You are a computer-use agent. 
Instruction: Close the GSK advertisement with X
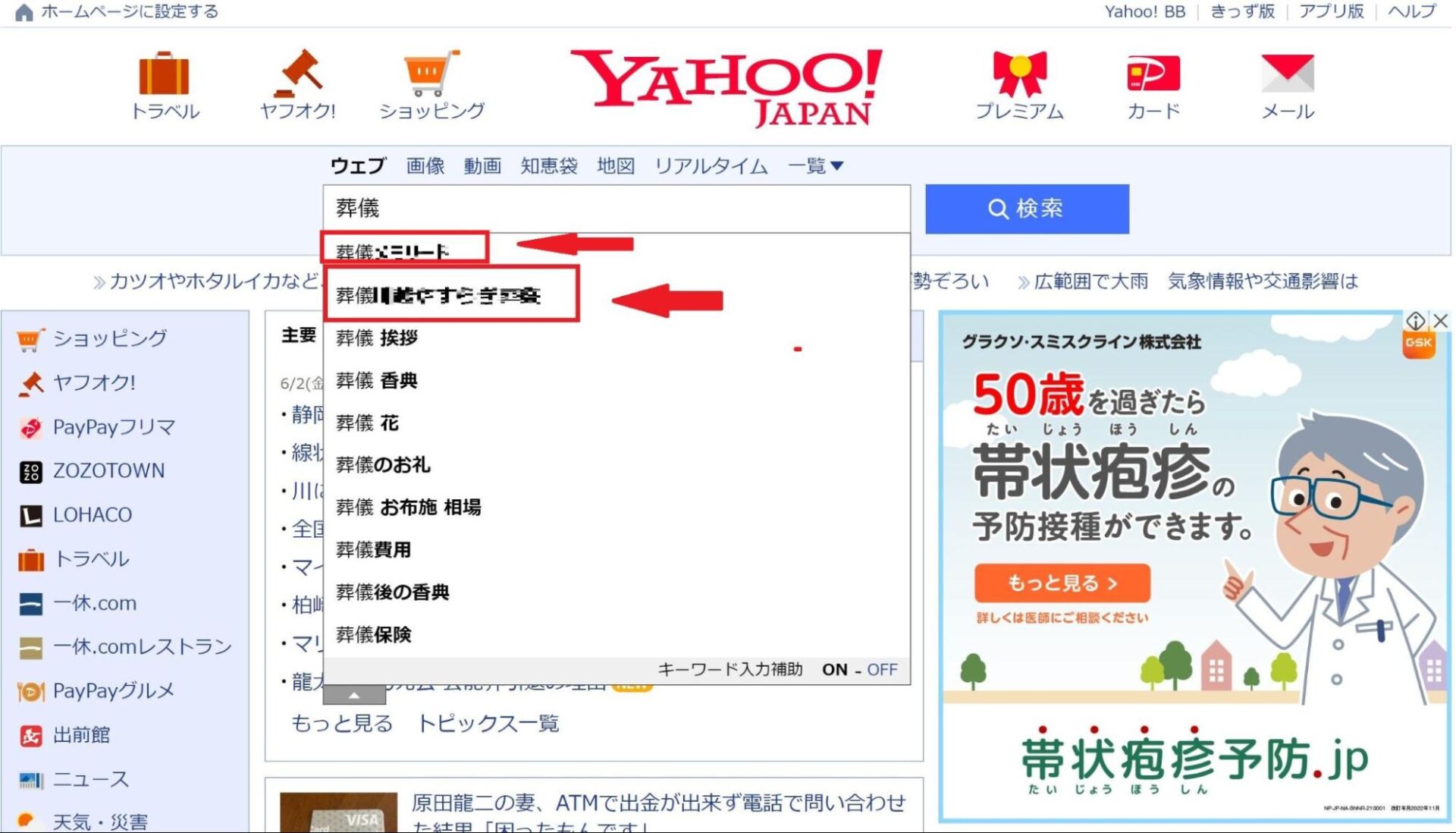pos(1441,321)
